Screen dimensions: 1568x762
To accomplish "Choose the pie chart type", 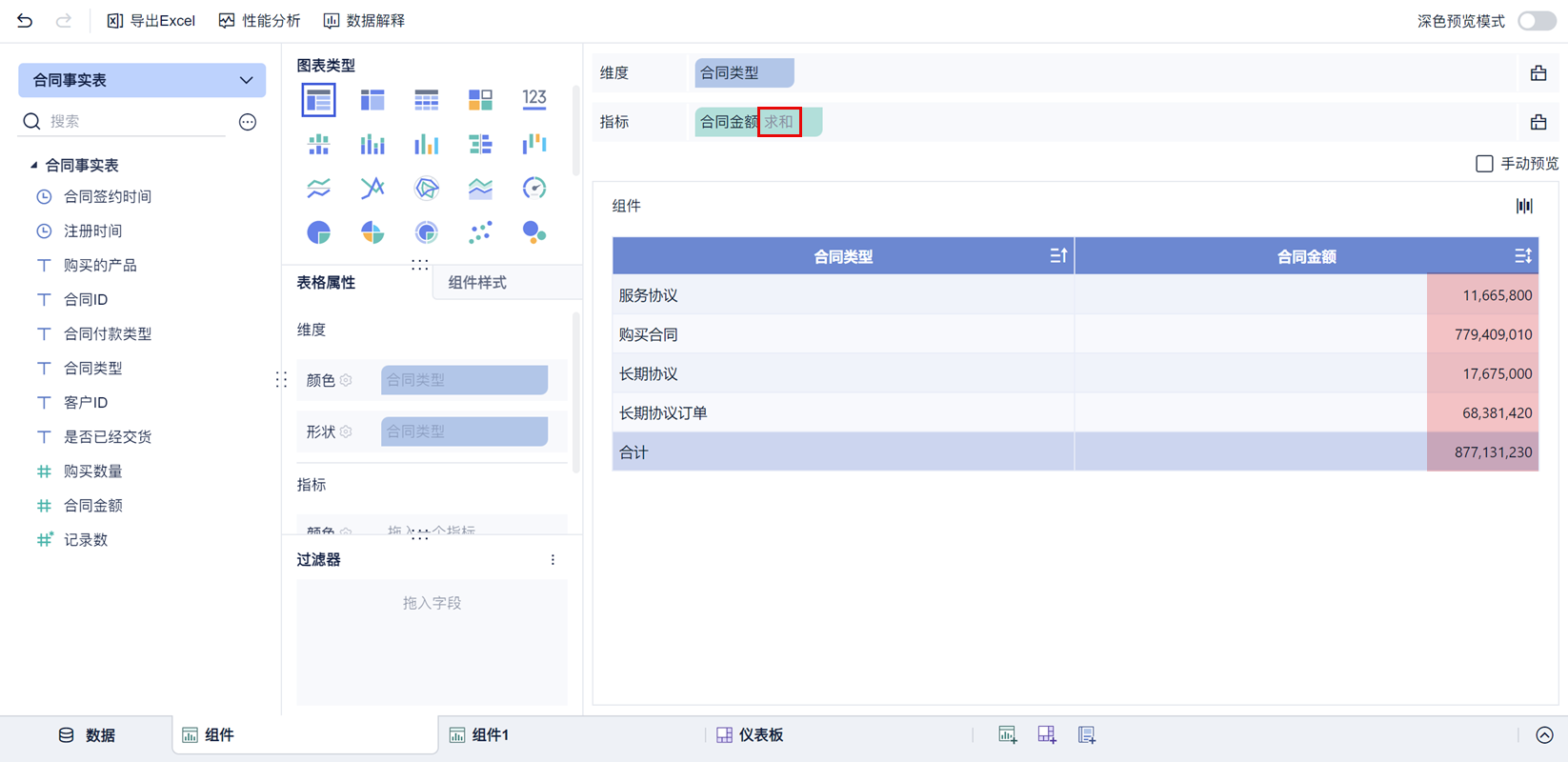I will tap(318, 231).
